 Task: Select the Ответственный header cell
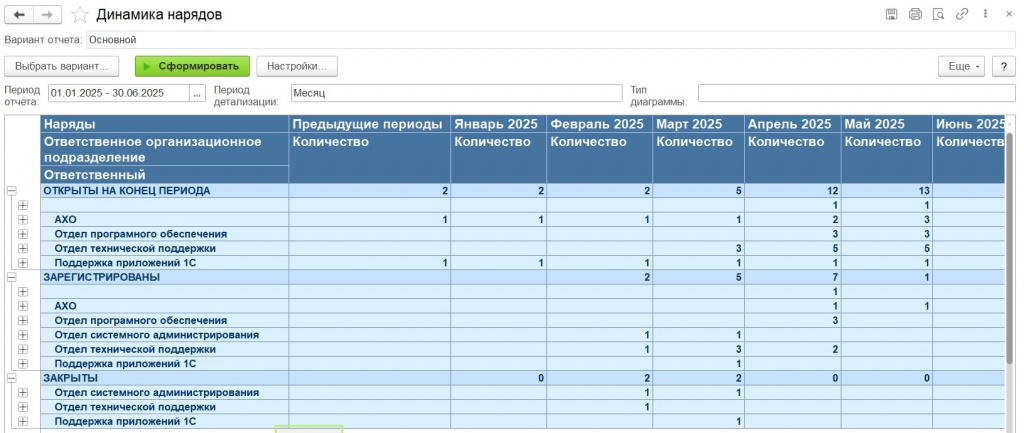click(x=165, y=175)
